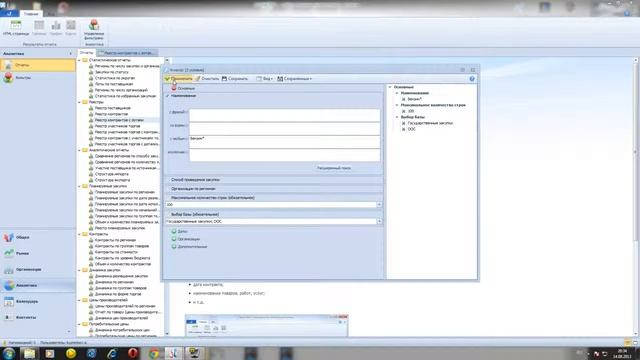
Task: Select the Отчеты item in Аналитика panel
Action: [38, 65]
